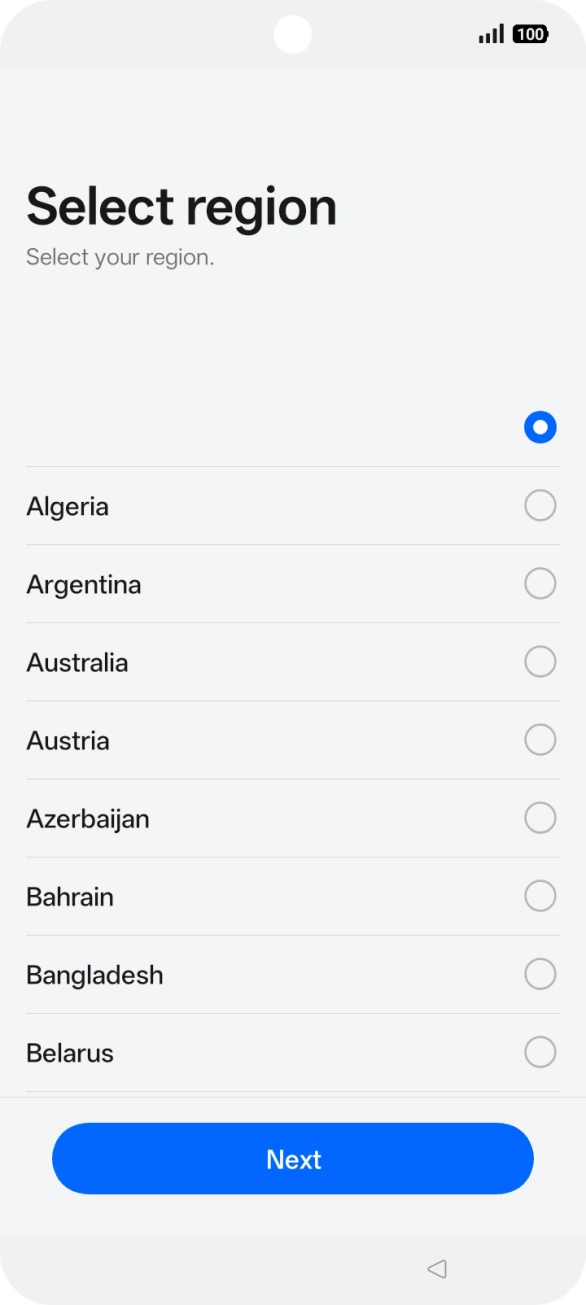The height and width of the screenshot is (1305, 586).
Task: Select the Australia radio button
Action: click(x=540, y=661)
